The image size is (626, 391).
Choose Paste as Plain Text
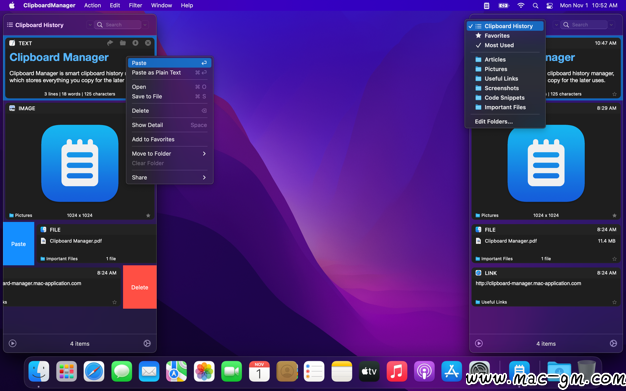pyautogui.click(x=169, y=72)
